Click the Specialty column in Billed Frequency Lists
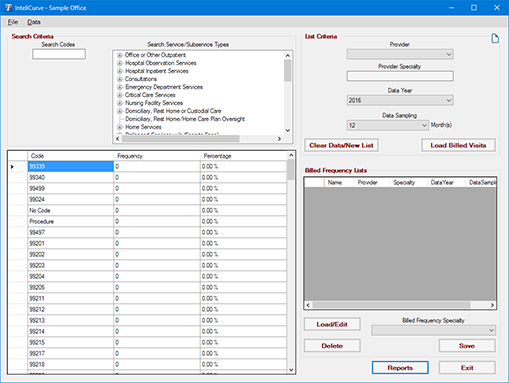Viewport: 509px width, 383px height. (408, 182)
